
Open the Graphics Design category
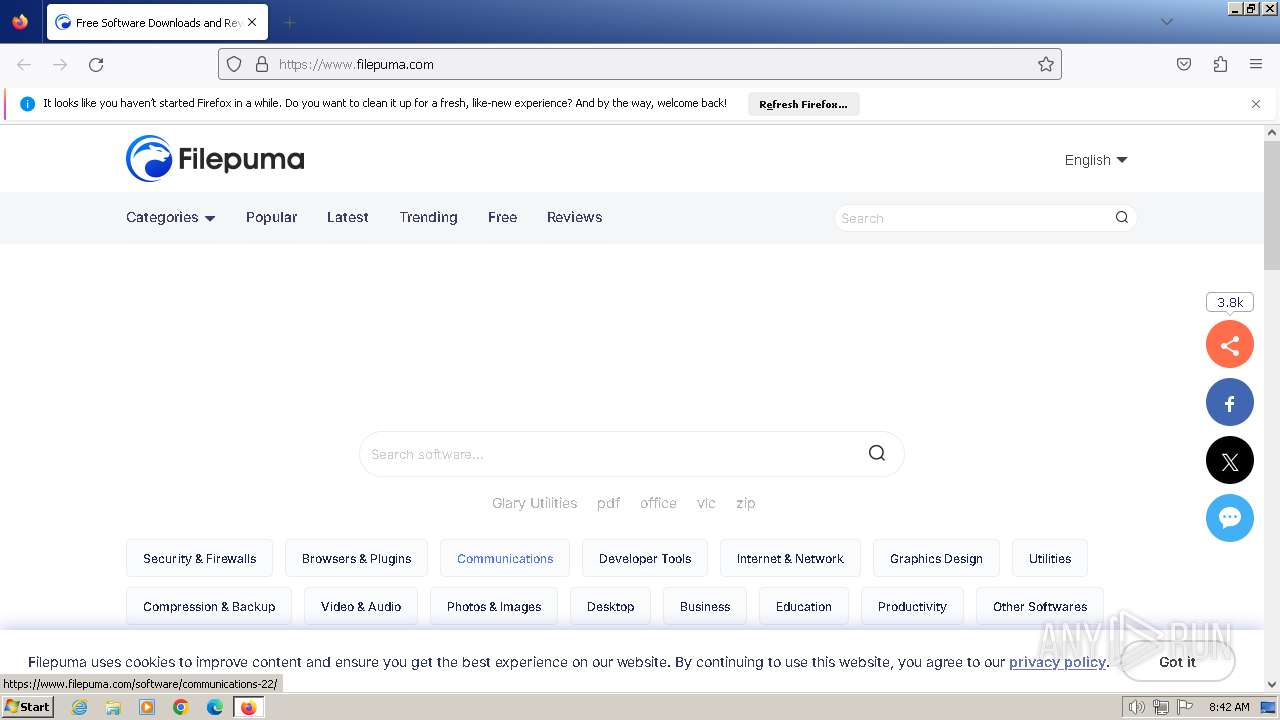pos(936,558)
